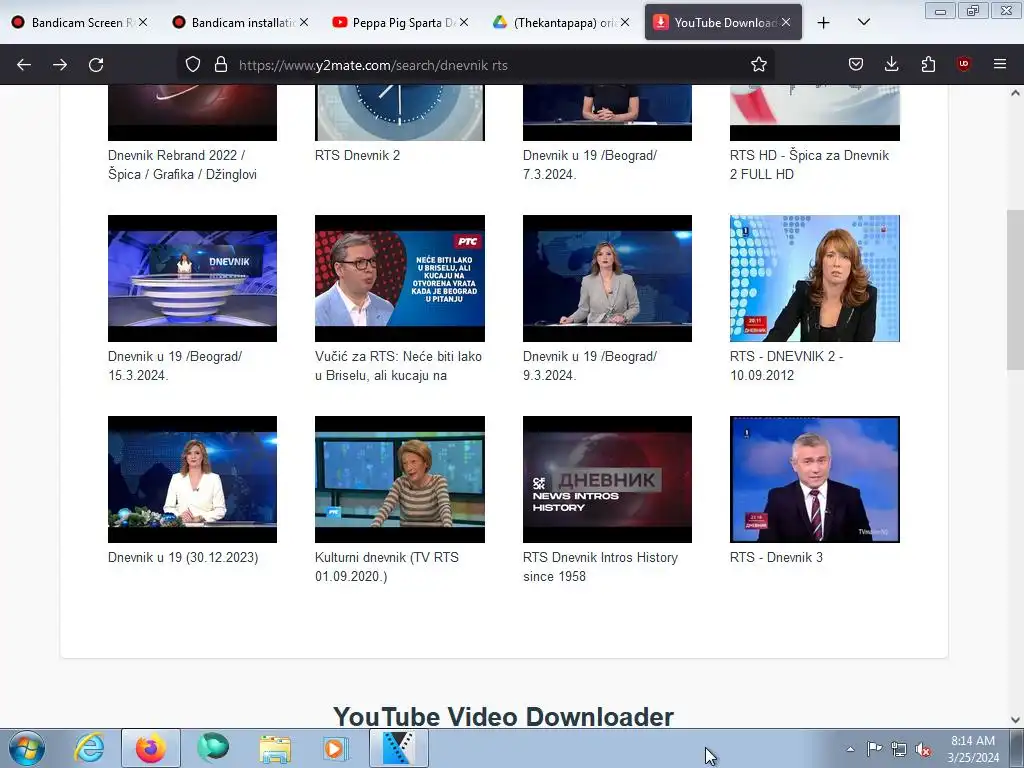This screenshot has width=1024, height=768.
Task: Open Windows Media Player taskbar icon
Action: tap(336, 748)
